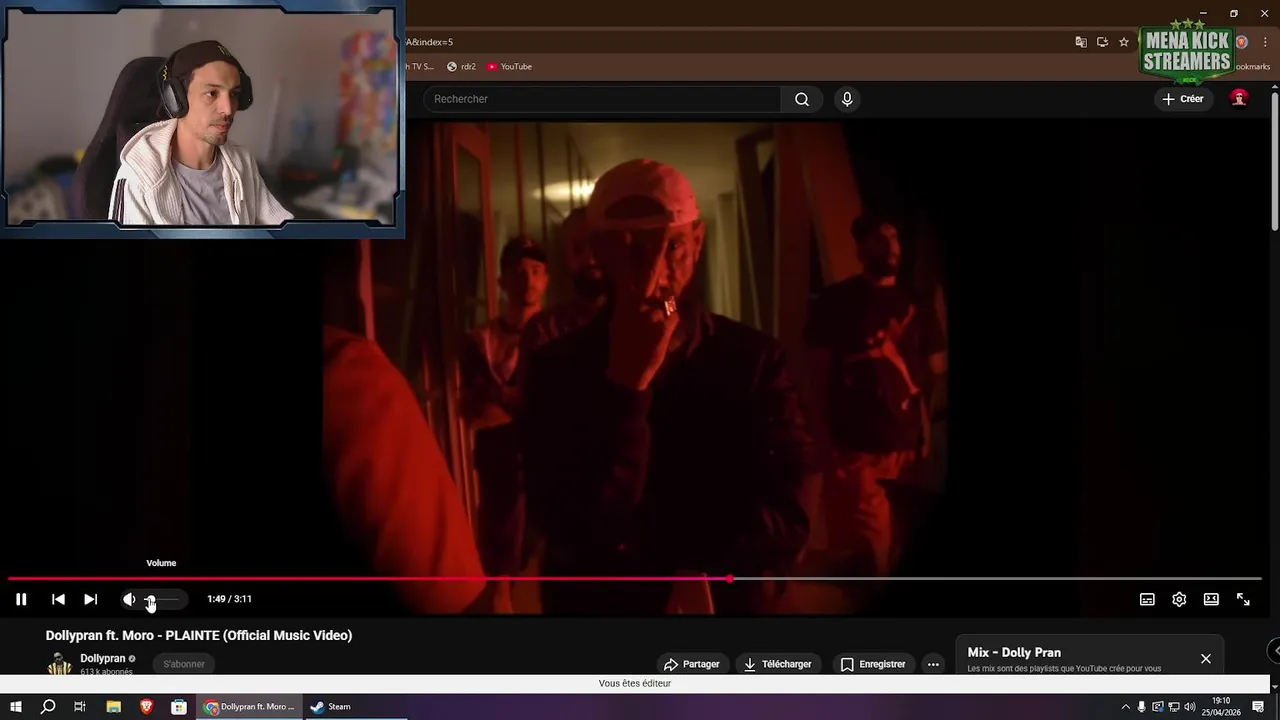The height and width of the screenshot is (720, 1280).
Task: Open Task View on taskbar
Action: [80, 707]
